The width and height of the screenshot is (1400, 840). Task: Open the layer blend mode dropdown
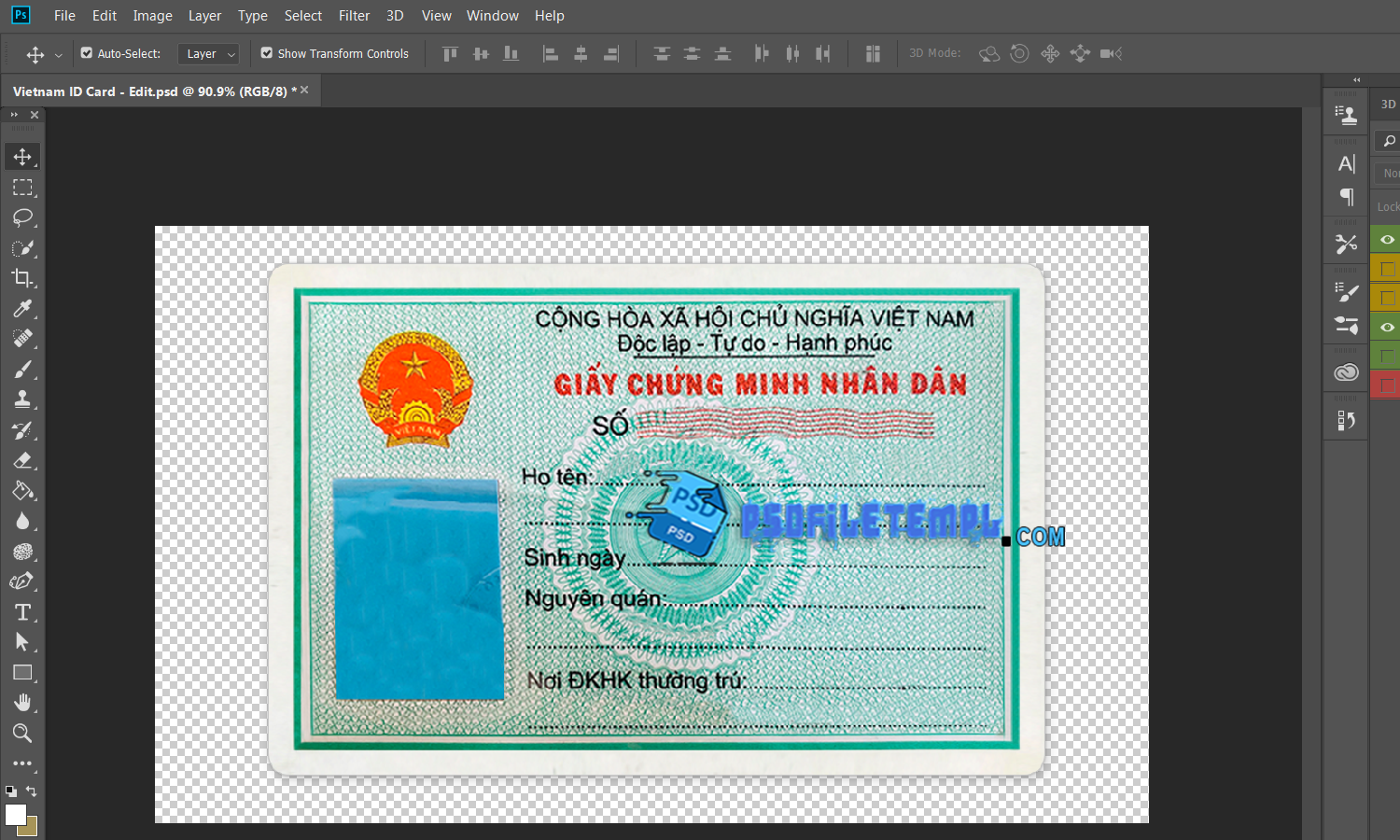coord(1388,174)
